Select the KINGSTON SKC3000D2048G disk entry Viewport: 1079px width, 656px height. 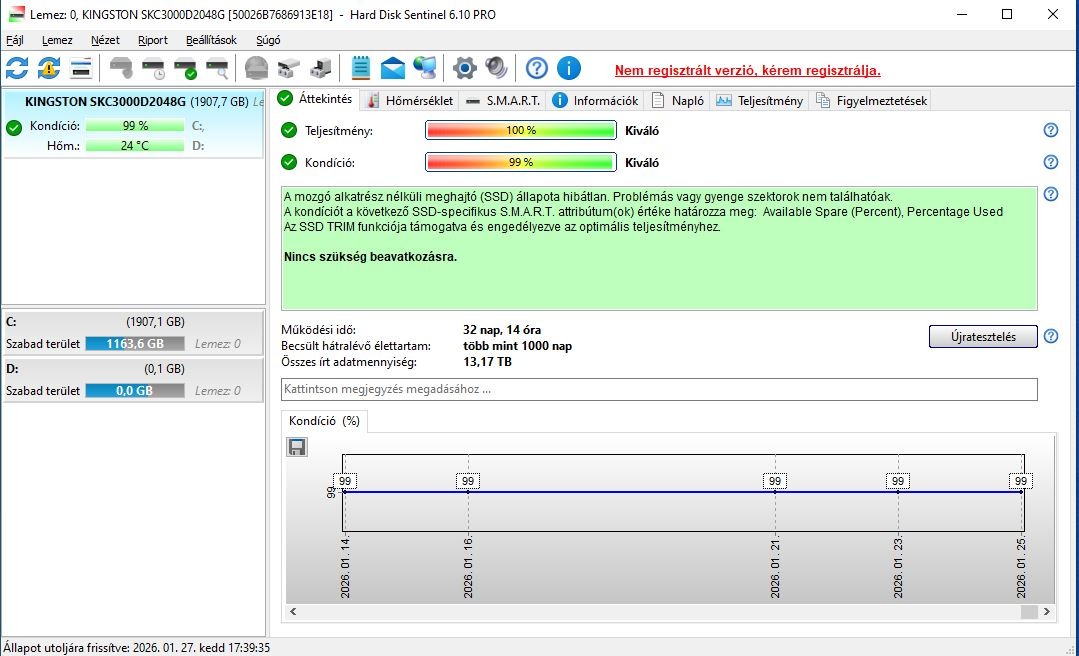(133, 124)
